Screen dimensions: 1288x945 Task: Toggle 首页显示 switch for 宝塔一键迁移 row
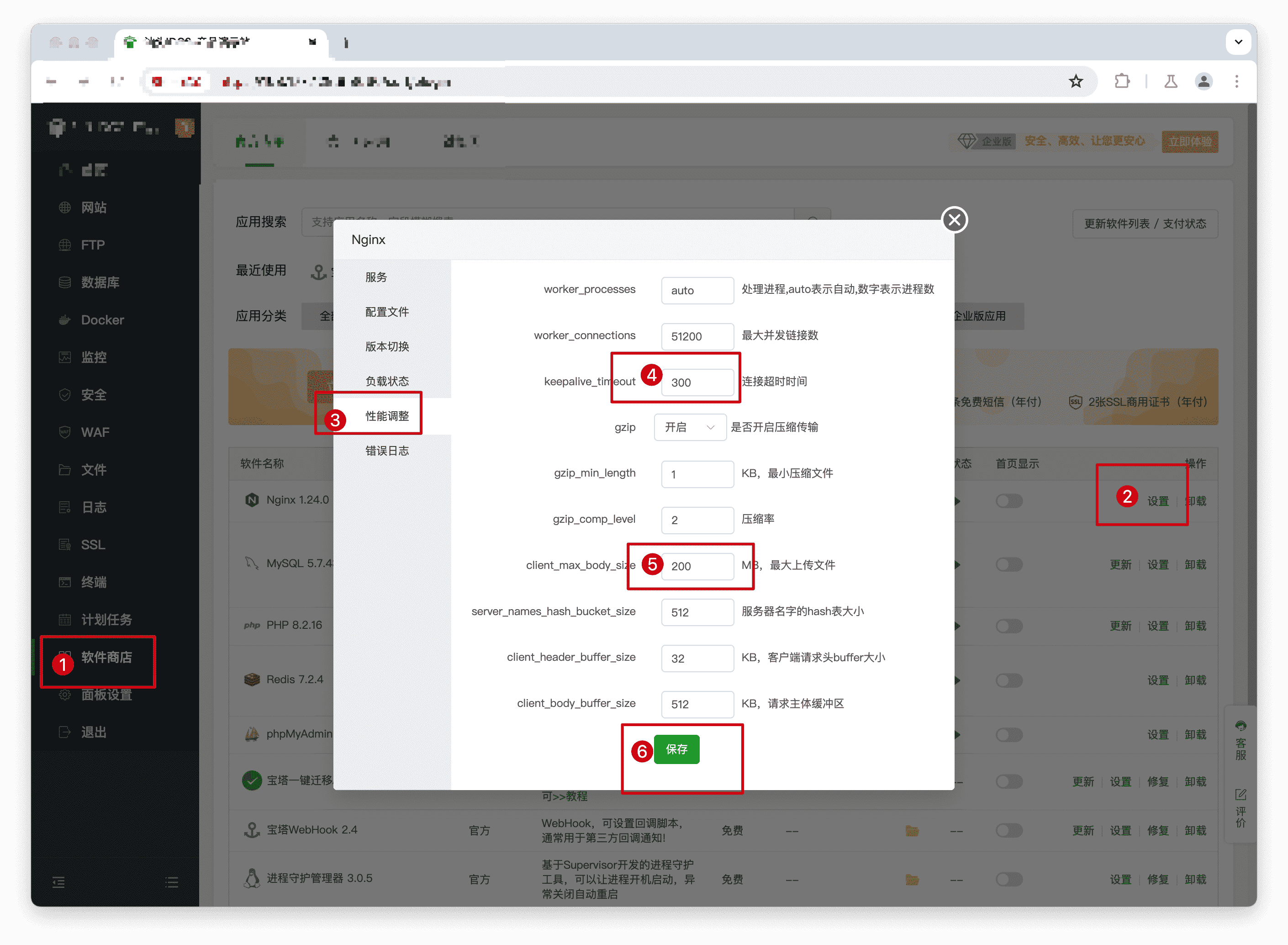(1009, 781)
